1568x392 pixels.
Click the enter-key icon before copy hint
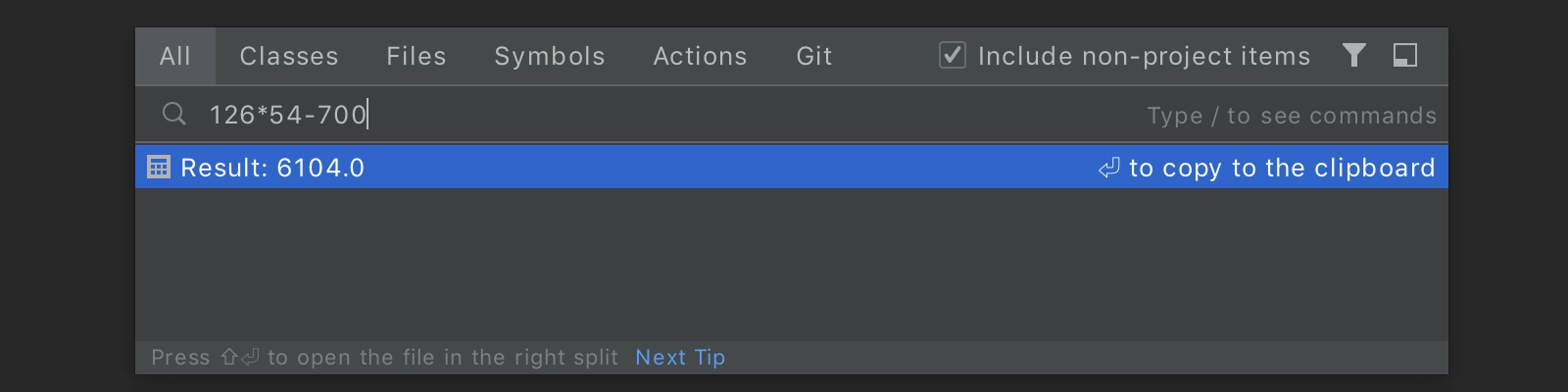pyautogui.click(x=1108, y=168)
